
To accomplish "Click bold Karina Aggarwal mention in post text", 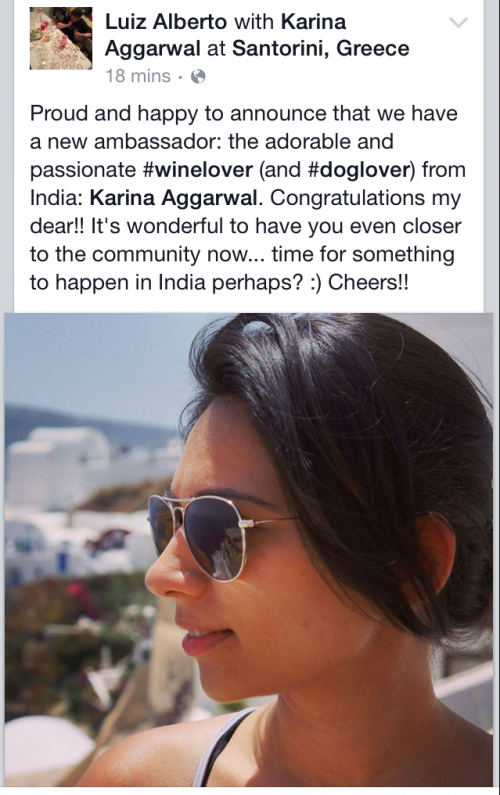I will click(x=174, y=198).
